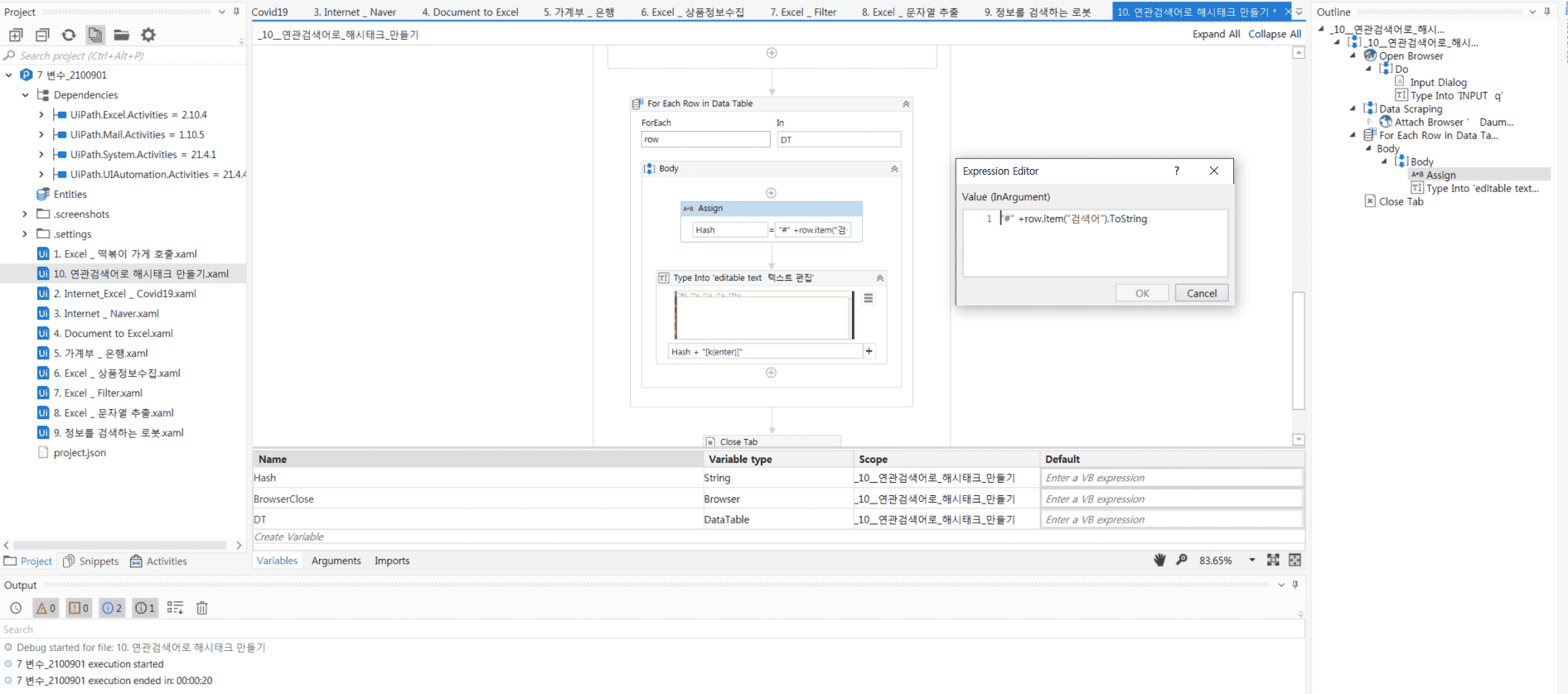Image resolution: width=1568 pixels, height=694 pixels.
Task: Click the Collapse All icon in Project toolbar
Action: 42,35
